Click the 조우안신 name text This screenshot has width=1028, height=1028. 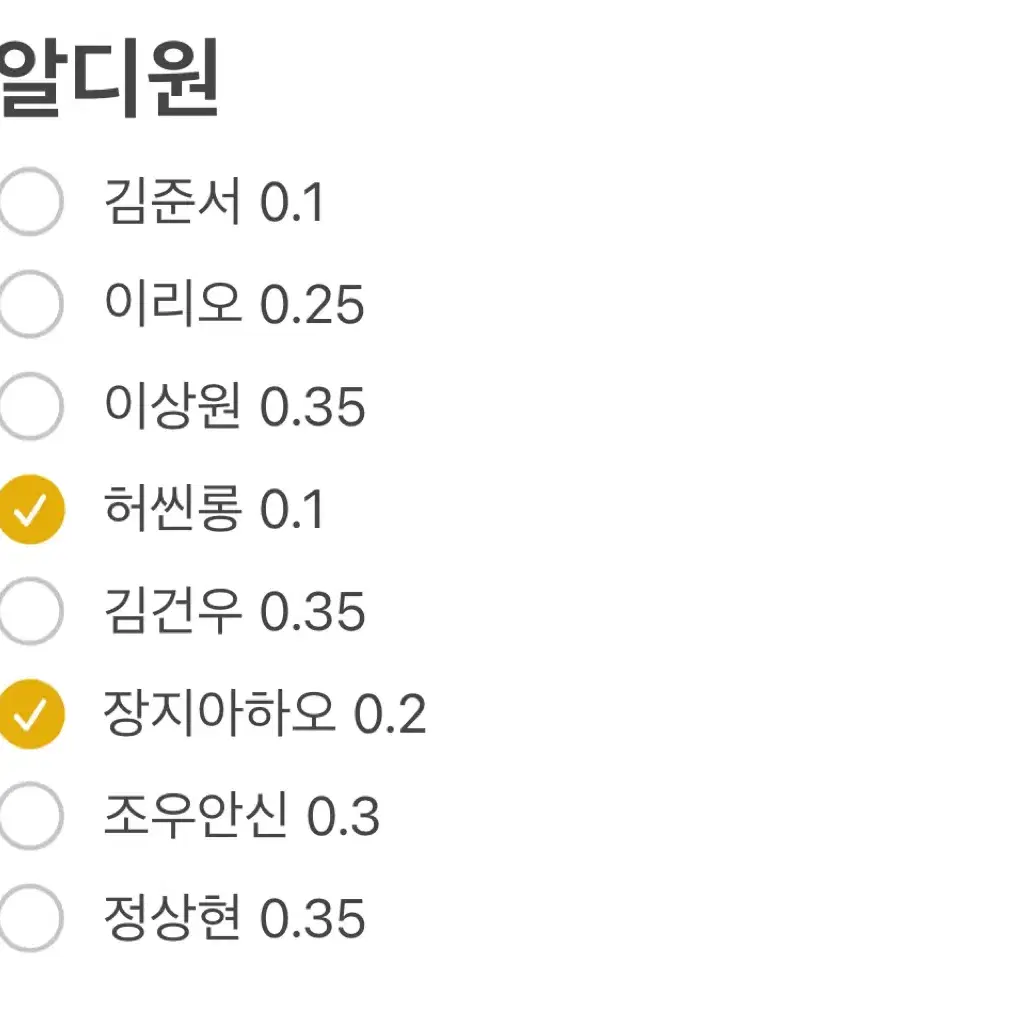click(x=195, y=817)
